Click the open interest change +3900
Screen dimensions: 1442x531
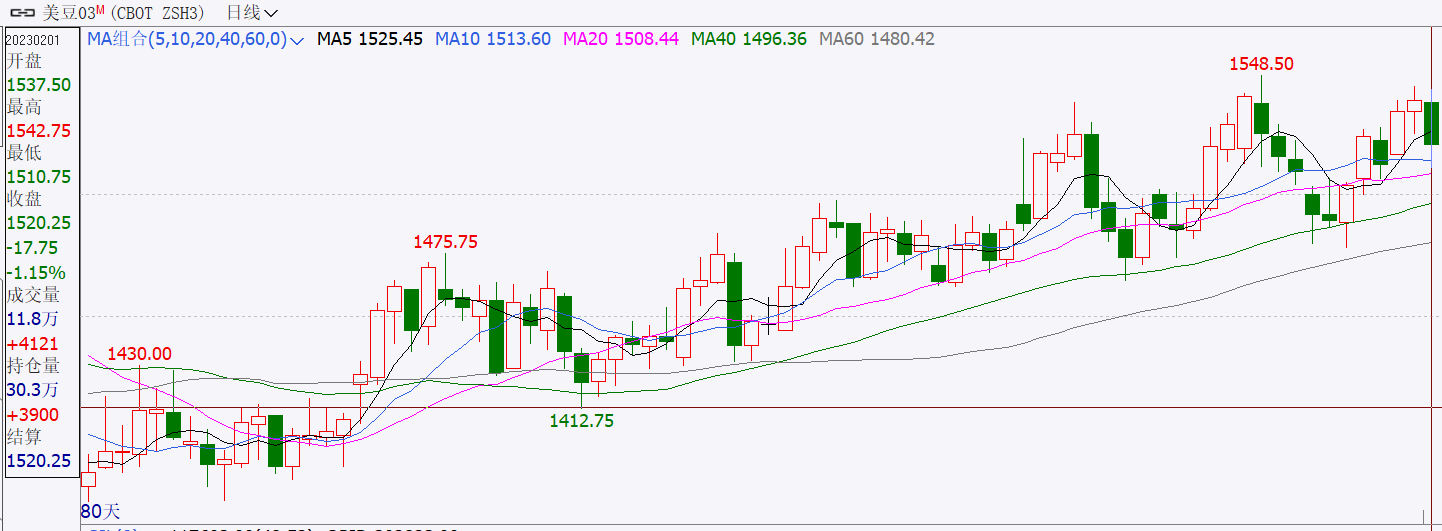tap(33, 414)
